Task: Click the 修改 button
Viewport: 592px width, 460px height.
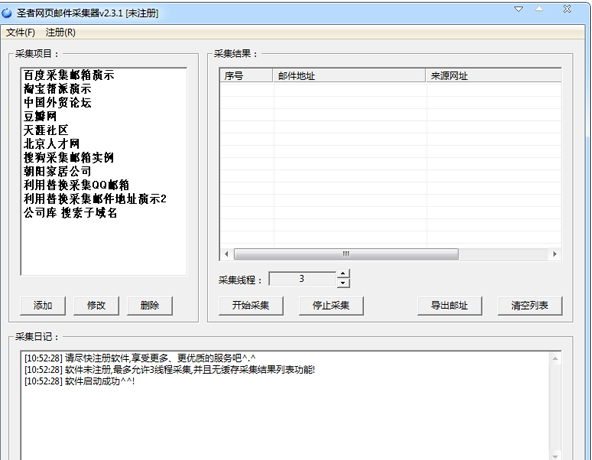Action: click(x=96, y=305)
